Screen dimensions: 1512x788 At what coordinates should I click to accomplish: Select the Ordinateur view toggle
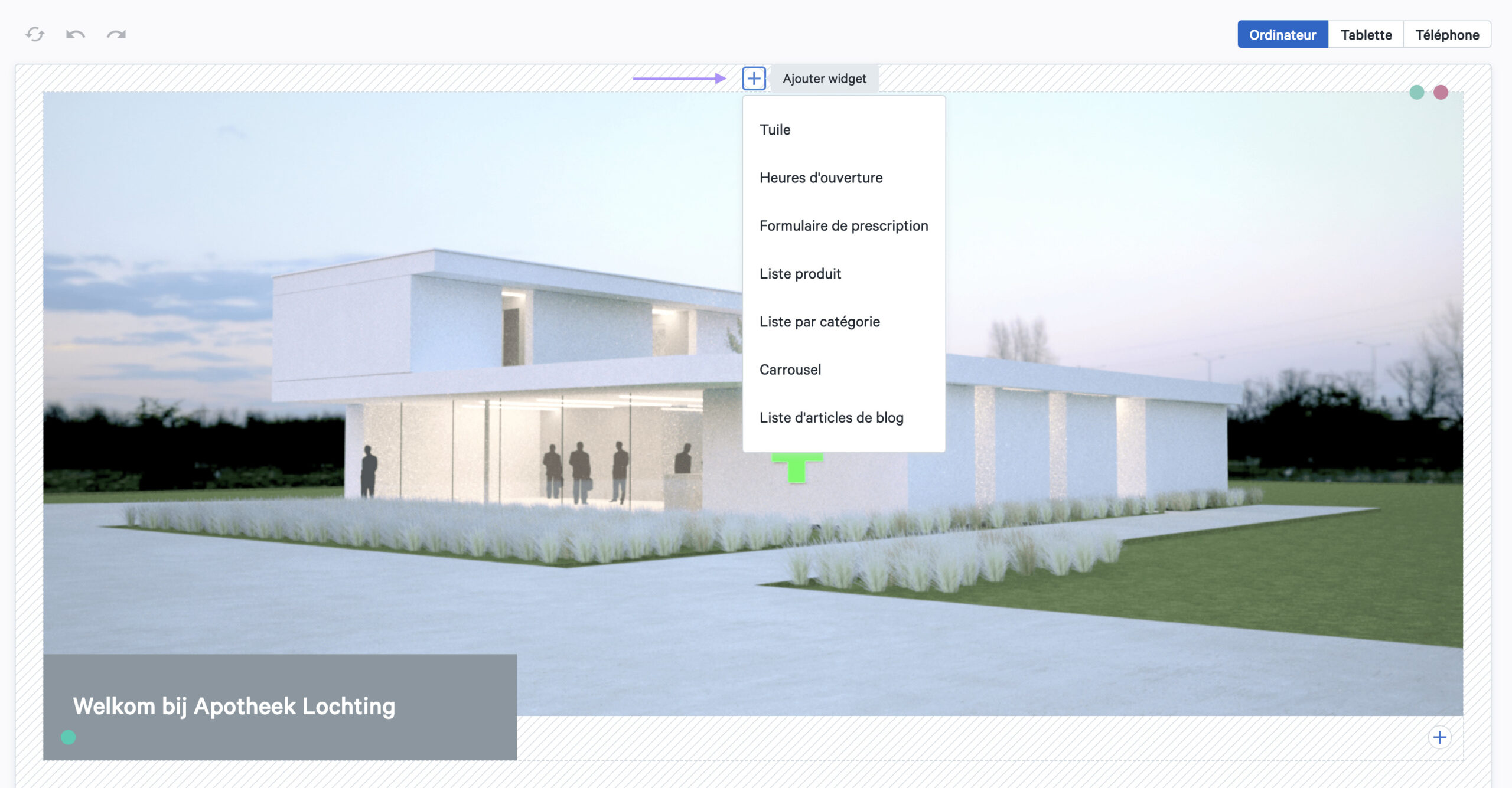click(x=1284, y=33)
